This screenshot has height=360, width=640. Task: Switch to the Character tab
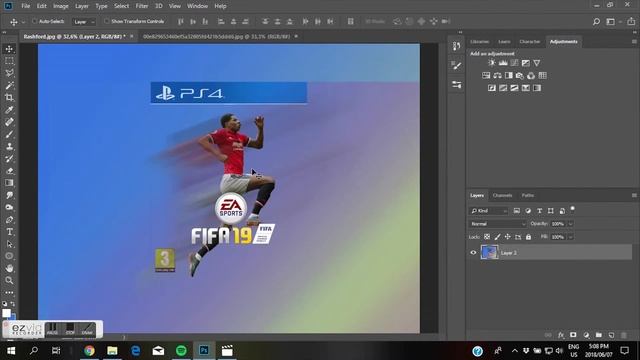coord(529,42)
